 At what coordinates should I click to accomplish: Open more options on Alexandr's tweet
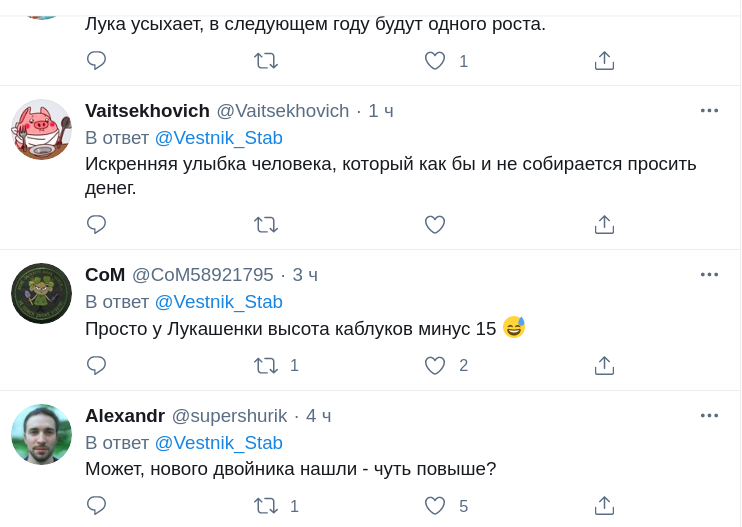pyautogui.click(x=709, y=415)
